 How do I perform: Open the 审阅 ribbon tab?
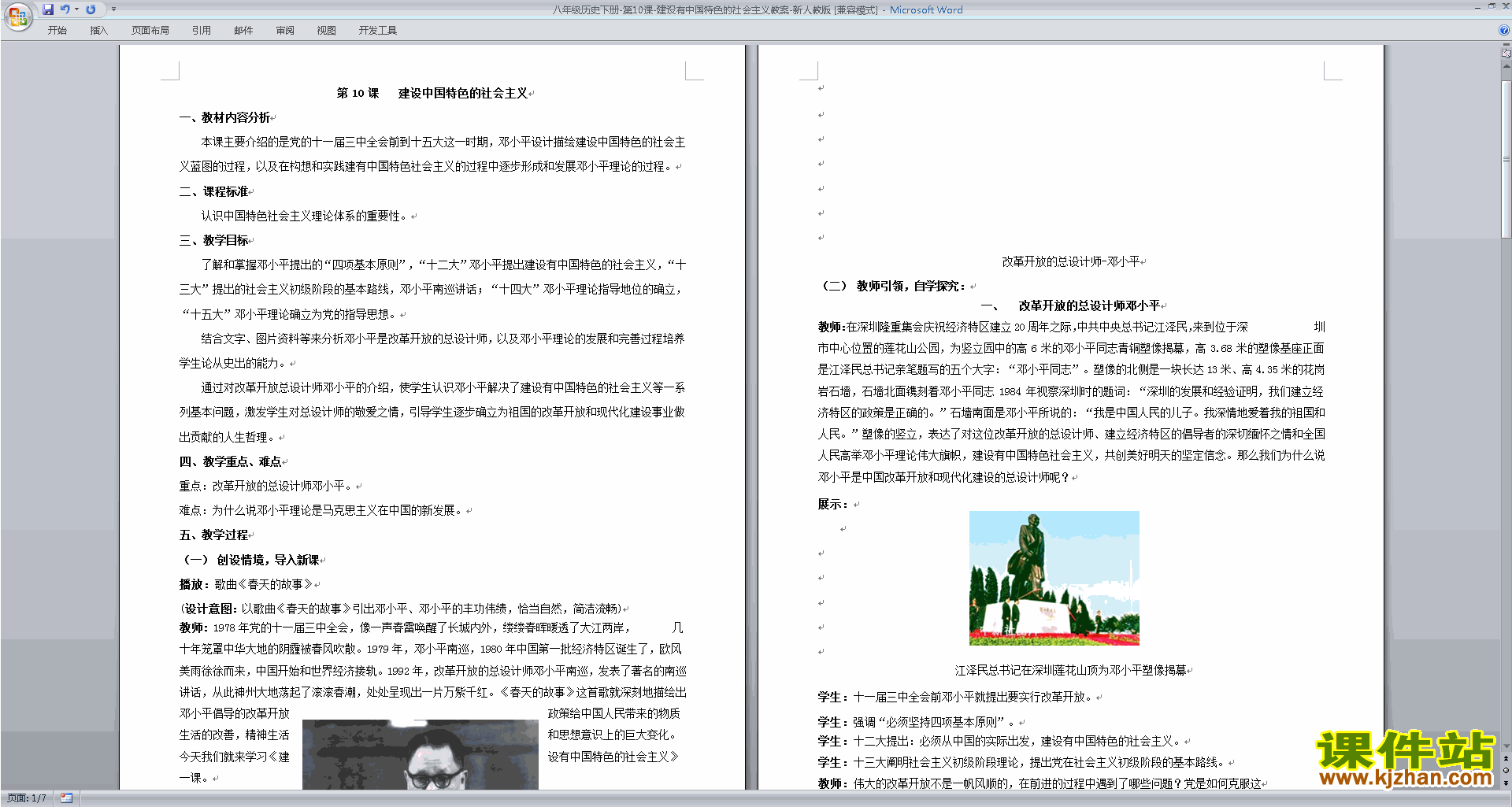coord(285,31)
